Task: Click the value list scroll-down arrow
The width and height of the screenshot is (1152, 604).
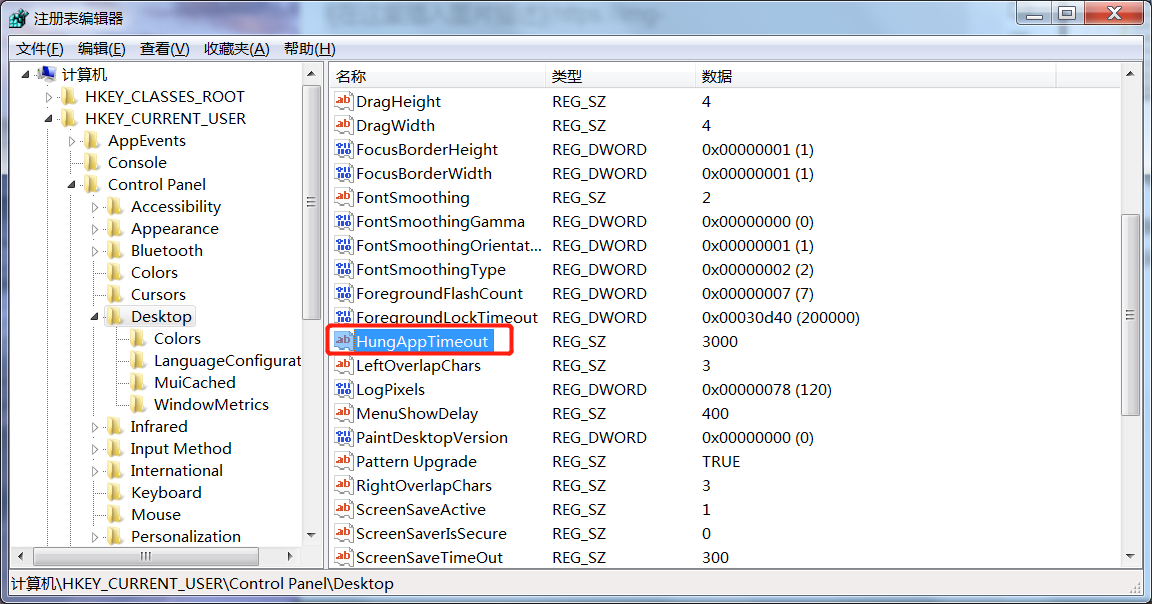Action: [x=1130, y=556]
